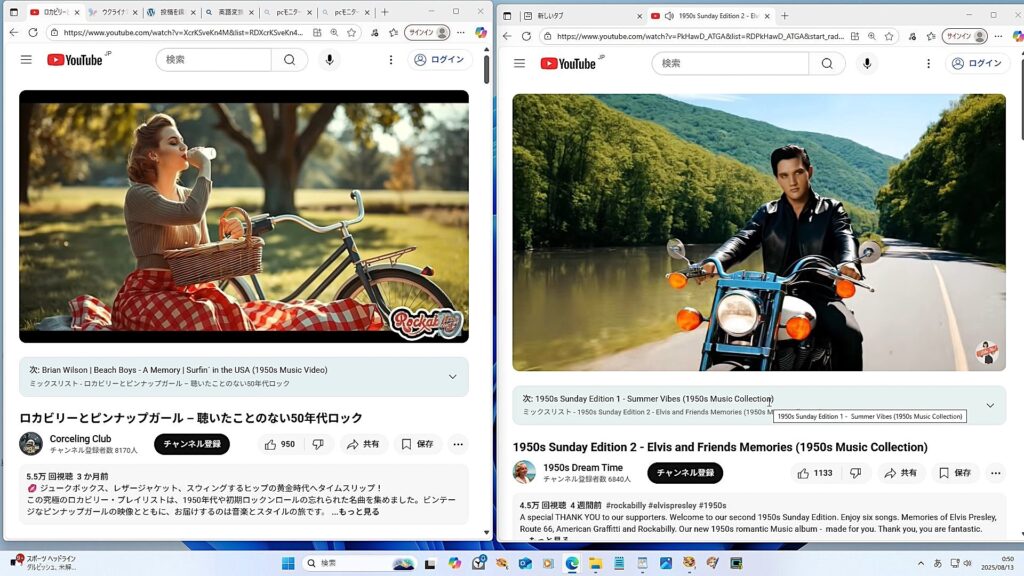This screenshot has width=1024, height=576.
Task: Open Corceling Club channel avatar
Action: coord(31,444)
